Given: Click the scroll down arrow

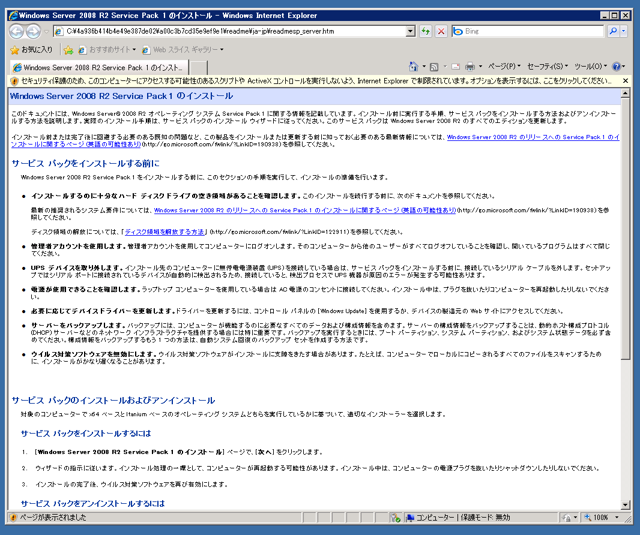Looking at the screenshot, I should click(x=625, y=505).
